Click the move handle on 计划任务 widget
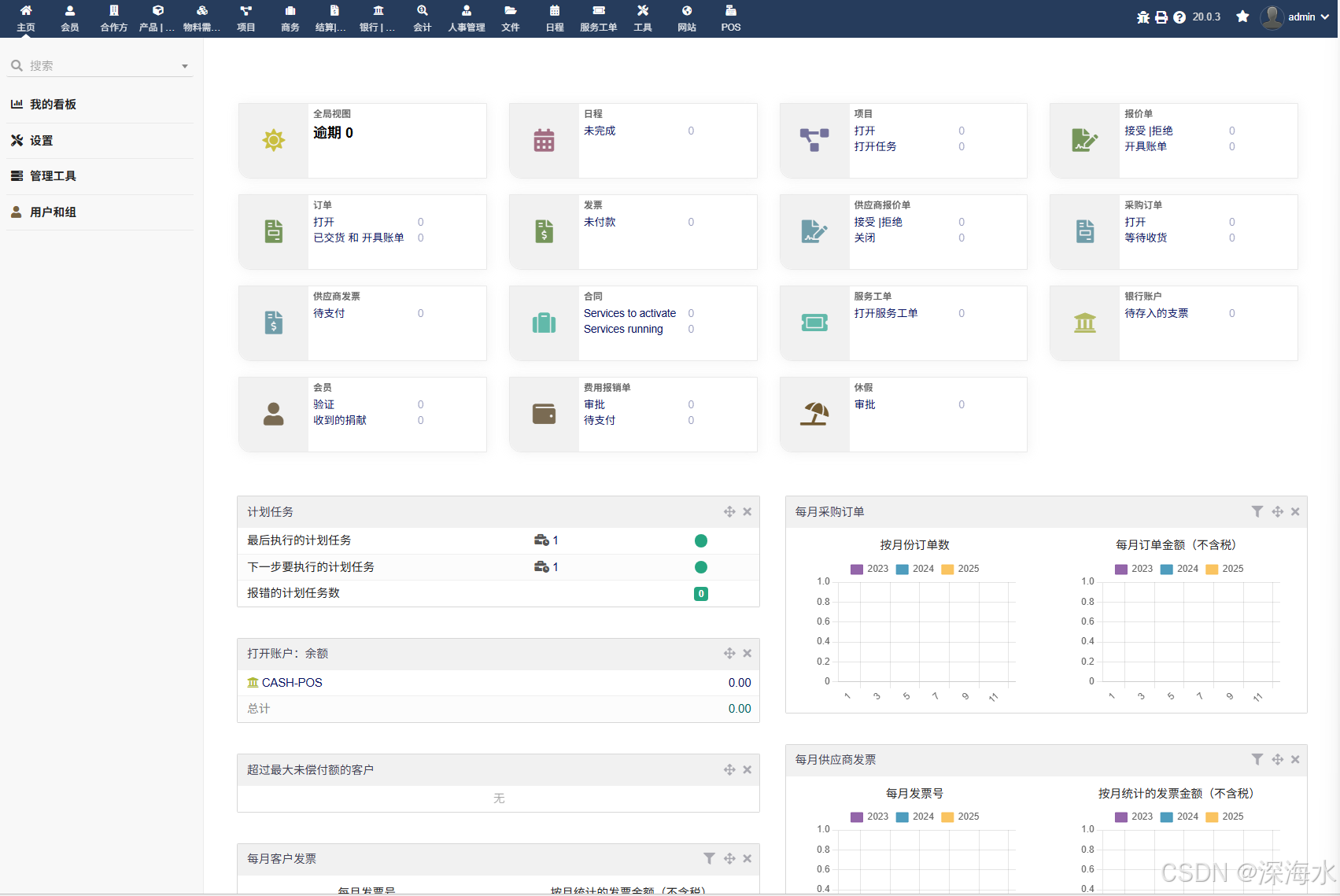This screenshot has width=1340, height=896. point(729,511)
